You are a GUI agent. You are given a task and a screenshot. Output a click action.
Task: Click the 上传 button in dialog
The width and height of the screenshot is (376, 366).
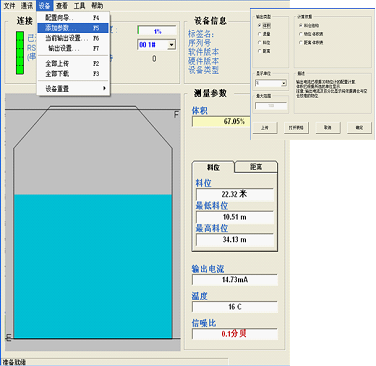pyautogui.click(x=265, y=128)
